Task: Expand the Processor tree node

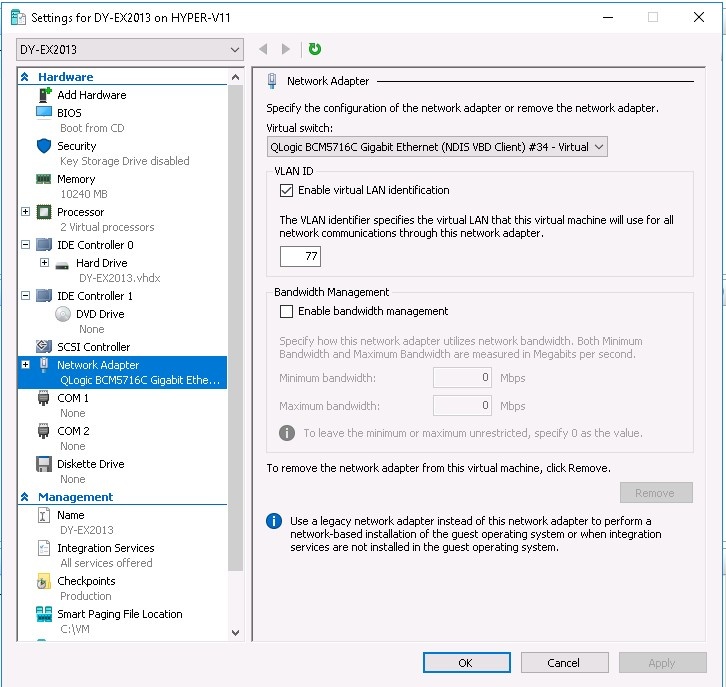Action: click(25, 212)
